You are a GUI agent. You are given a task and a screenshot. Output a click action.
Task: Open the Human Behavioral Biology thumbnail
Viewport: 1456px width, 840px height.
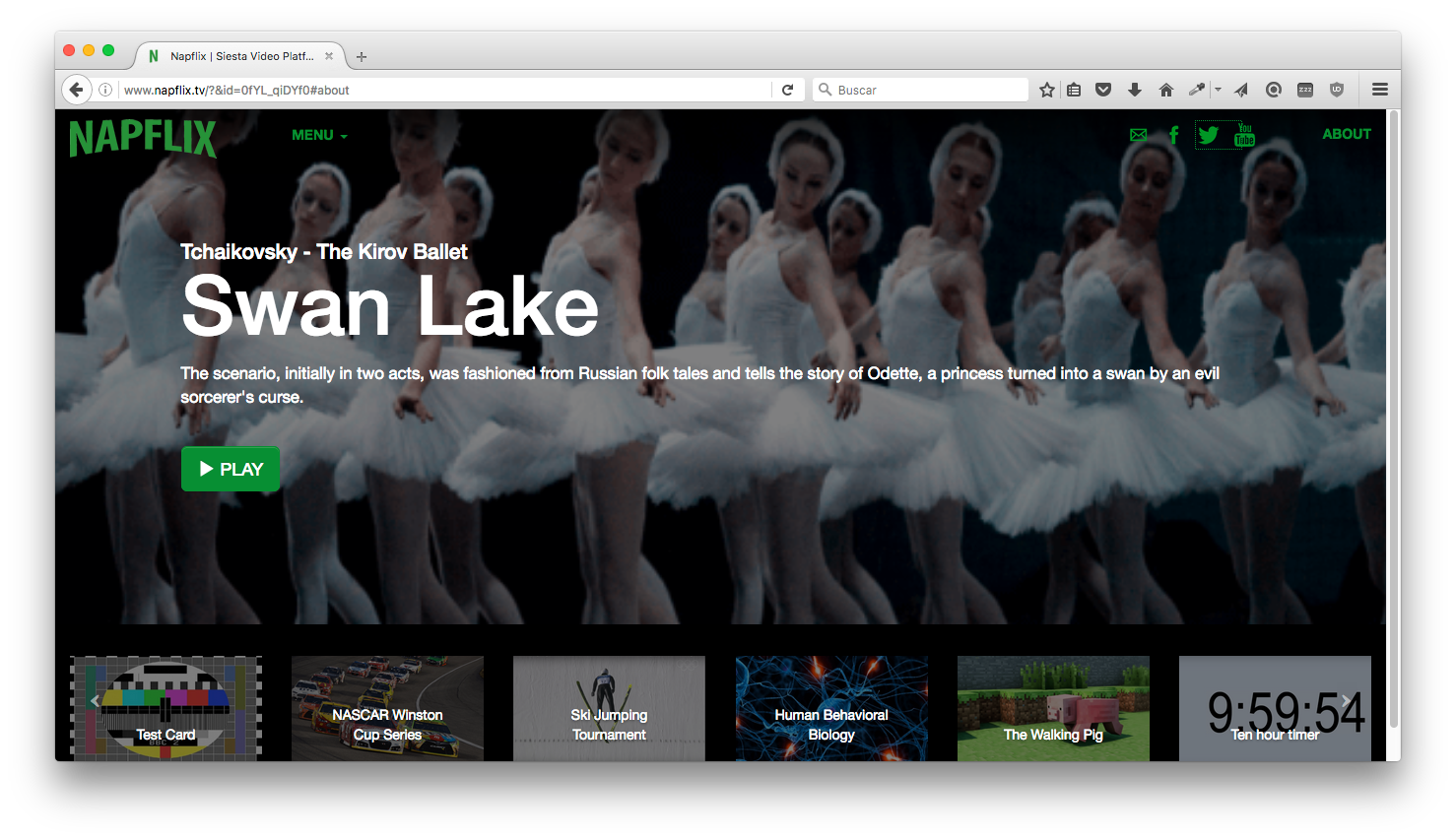[831, 708]
